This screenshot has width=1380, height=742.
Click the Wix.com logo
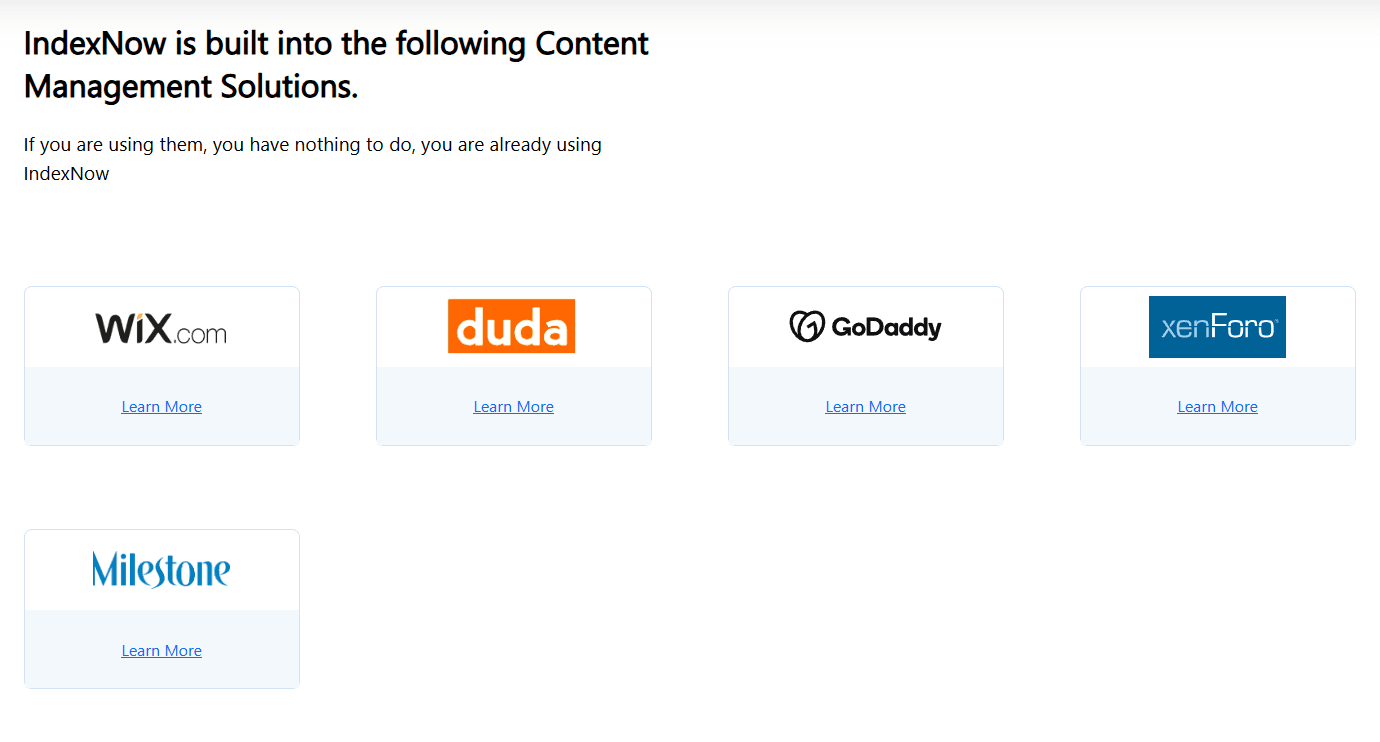coord(161,327)
